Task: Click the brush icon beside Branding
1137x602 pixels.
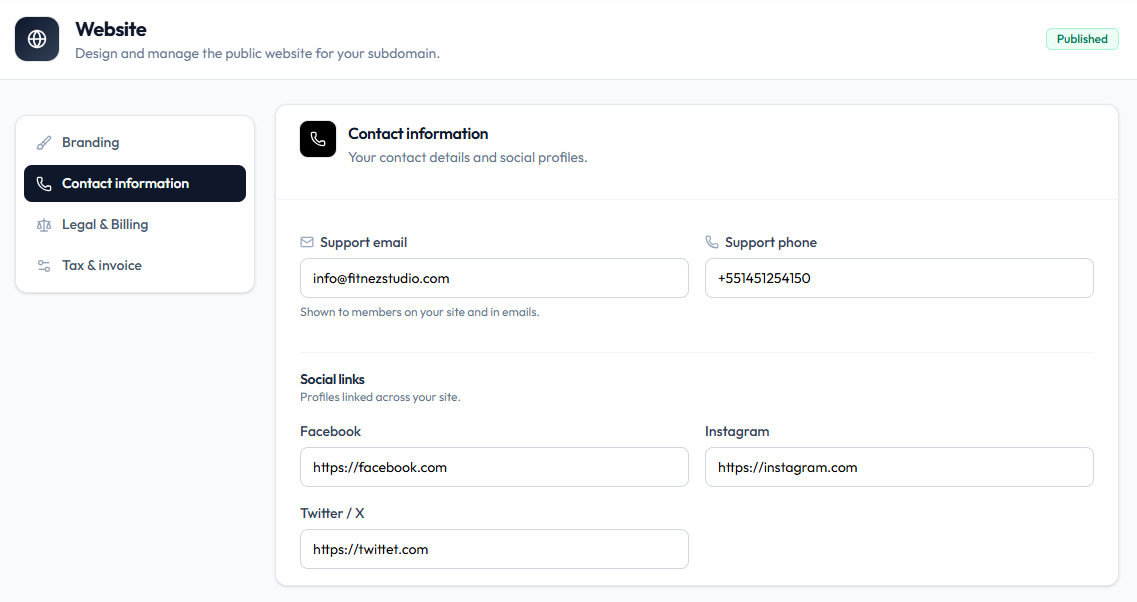Action: [44, 143]
